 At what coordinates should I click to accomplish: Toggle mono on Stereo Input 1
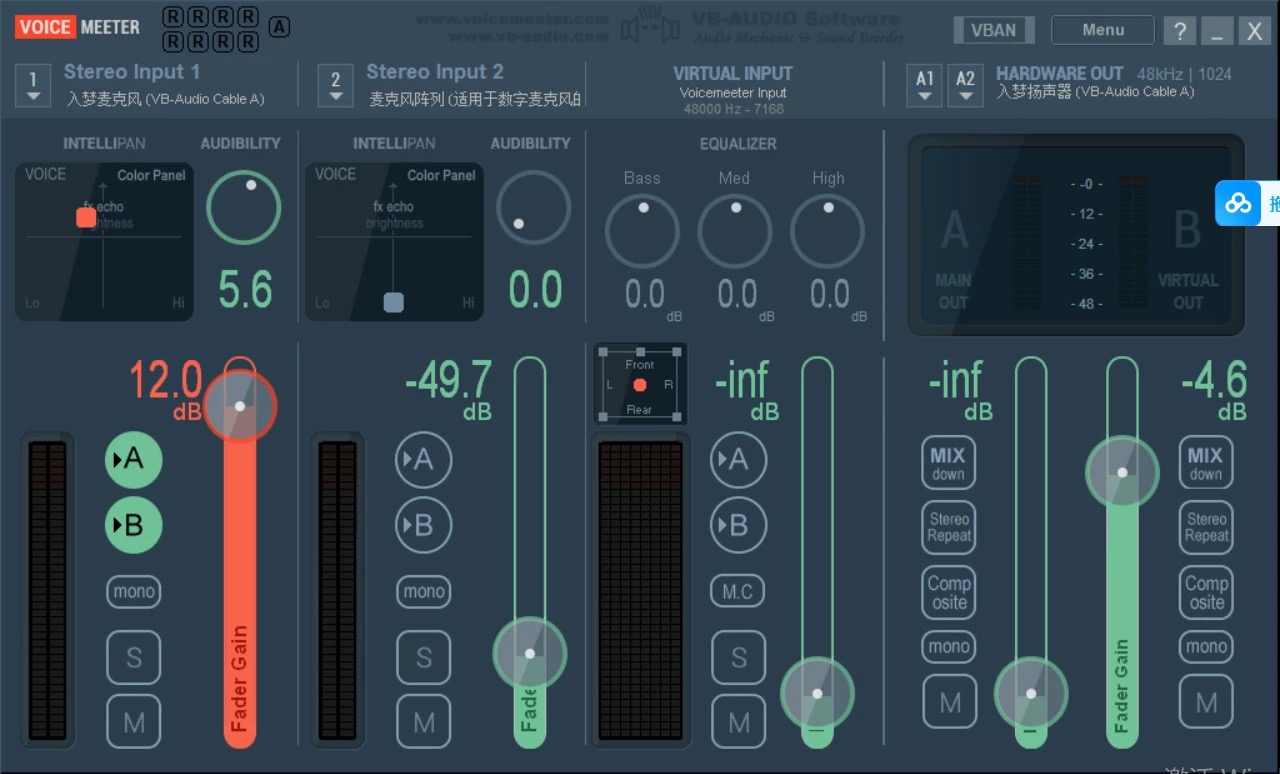coord(133,591)
